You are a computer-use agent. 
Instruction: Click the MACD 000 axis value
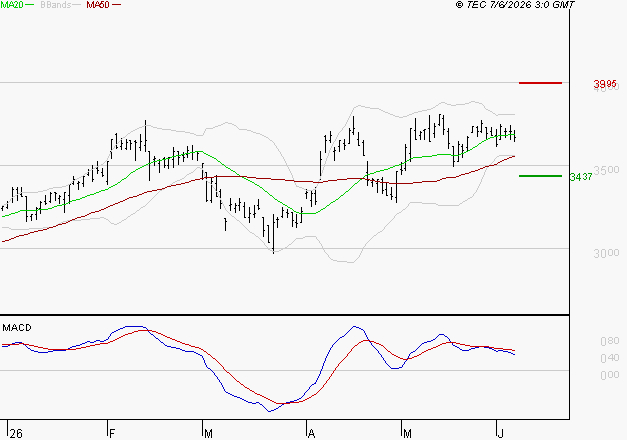tap(610, 375)
